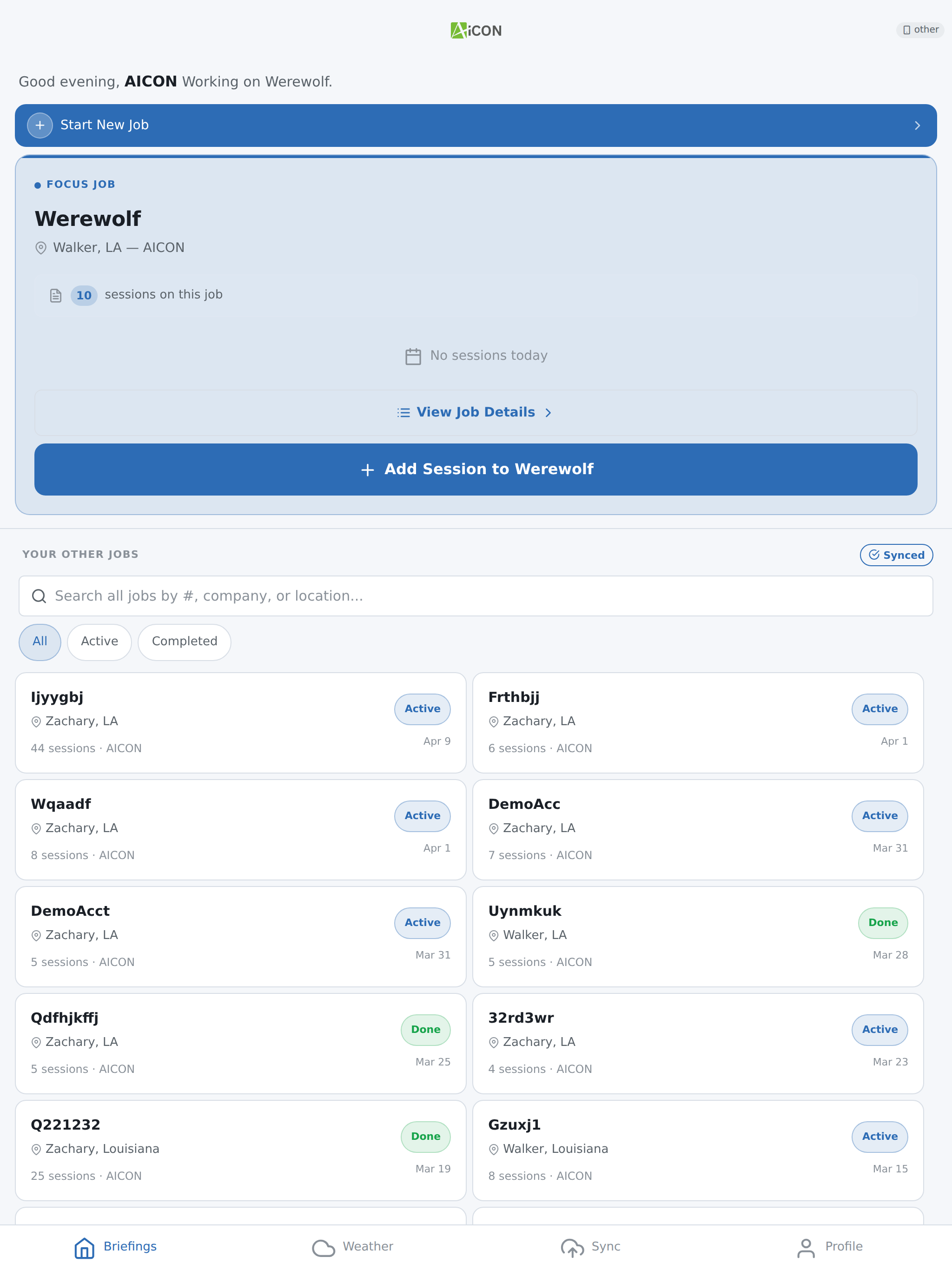The image size is (952, 1270).
Task: Click '44 sessions · AICON' text on Ijyygbj
Action: [x=86, y=748]
